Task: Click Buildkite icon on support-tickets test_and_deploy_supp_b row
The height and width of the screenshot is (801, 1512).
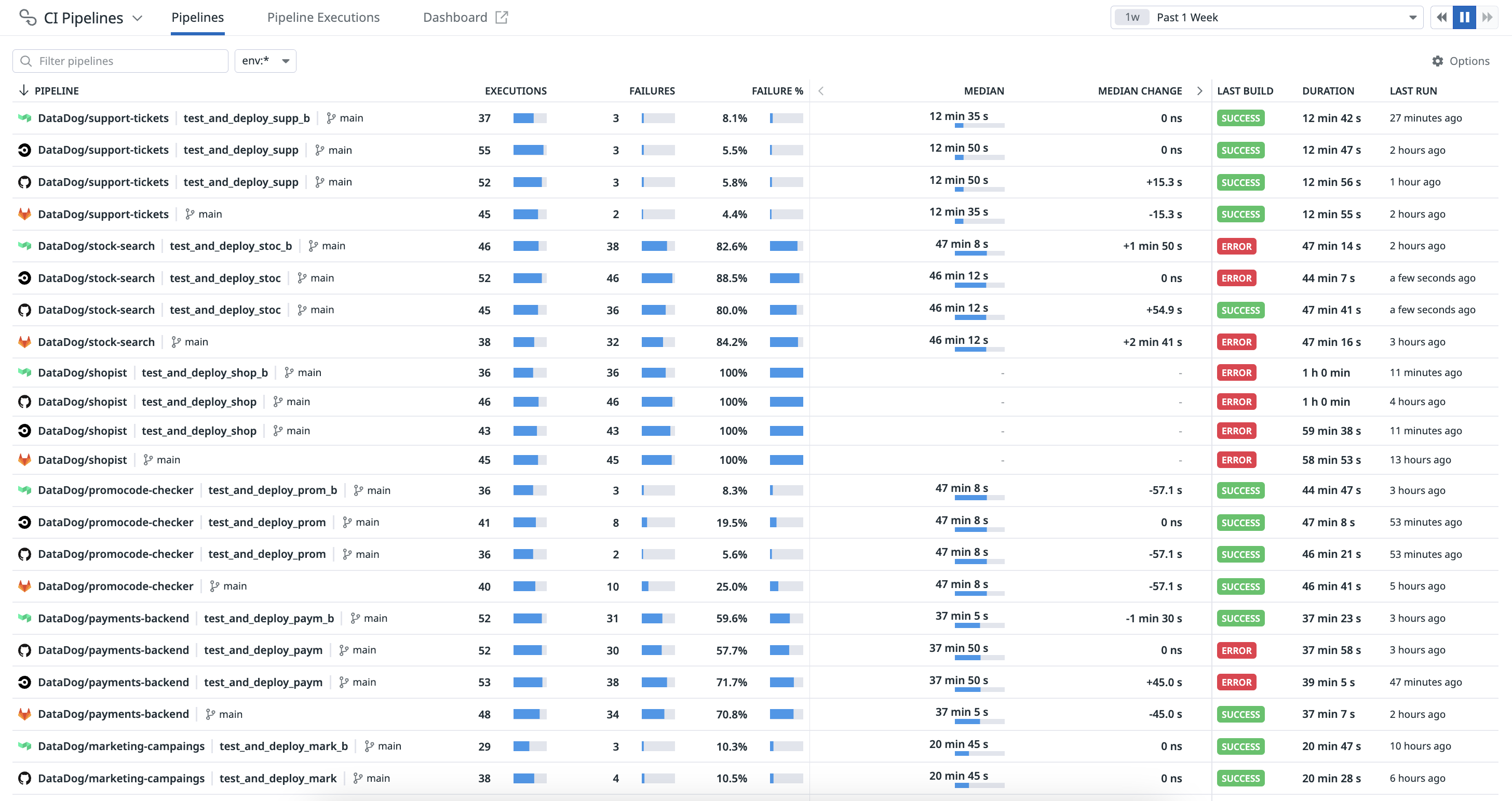Action: click(x=24, y=118)
